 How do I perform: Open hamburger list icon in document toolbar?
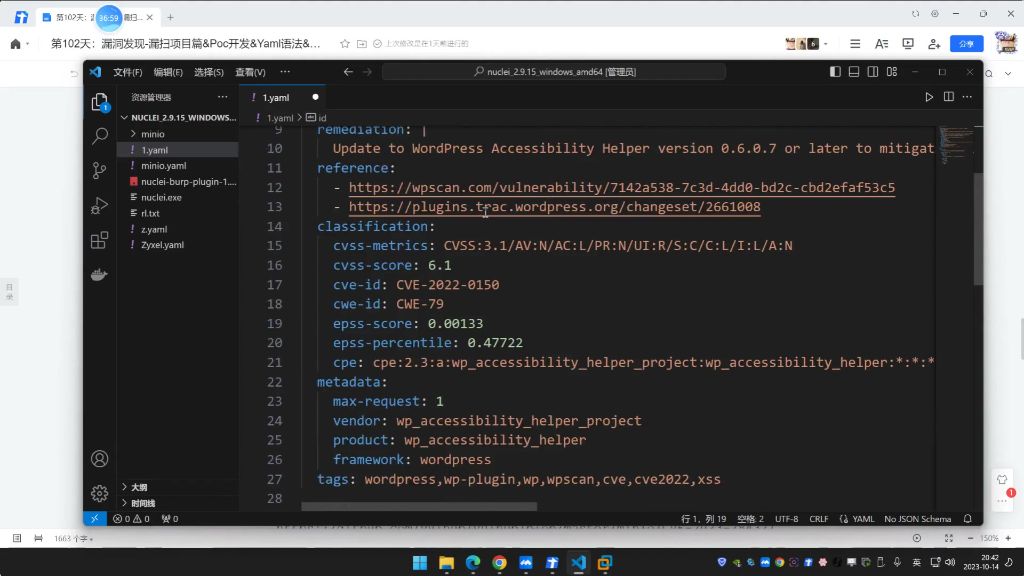855,44
